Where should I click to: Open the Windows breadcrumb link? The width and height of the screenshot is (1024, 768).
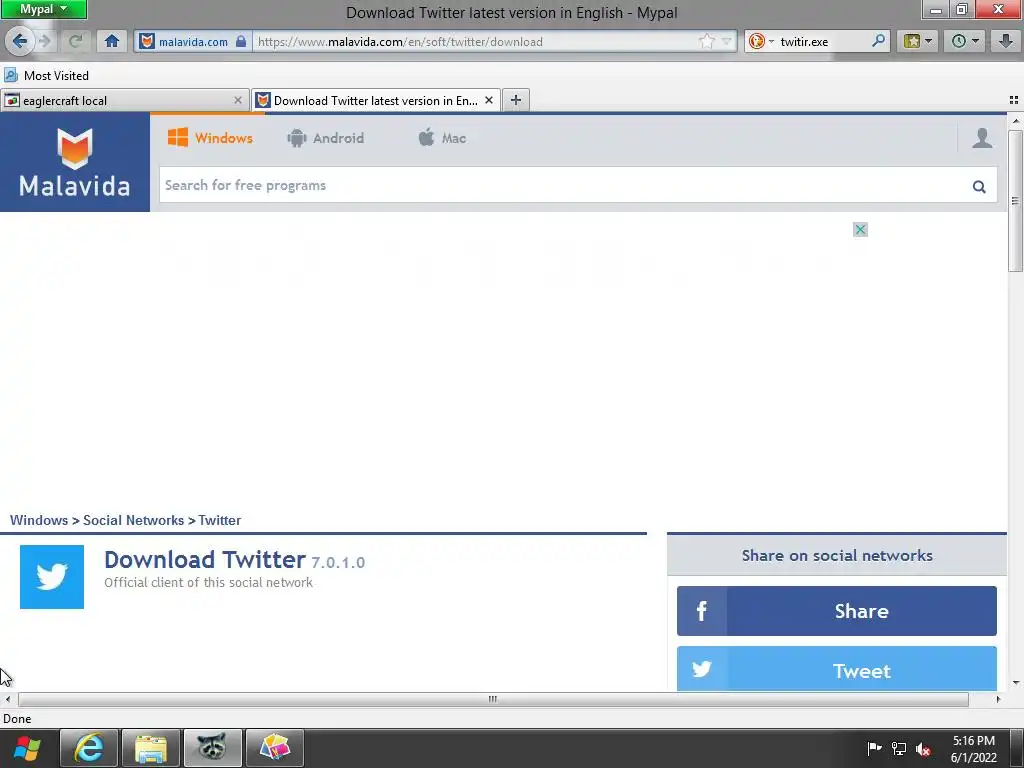(39, 520)
